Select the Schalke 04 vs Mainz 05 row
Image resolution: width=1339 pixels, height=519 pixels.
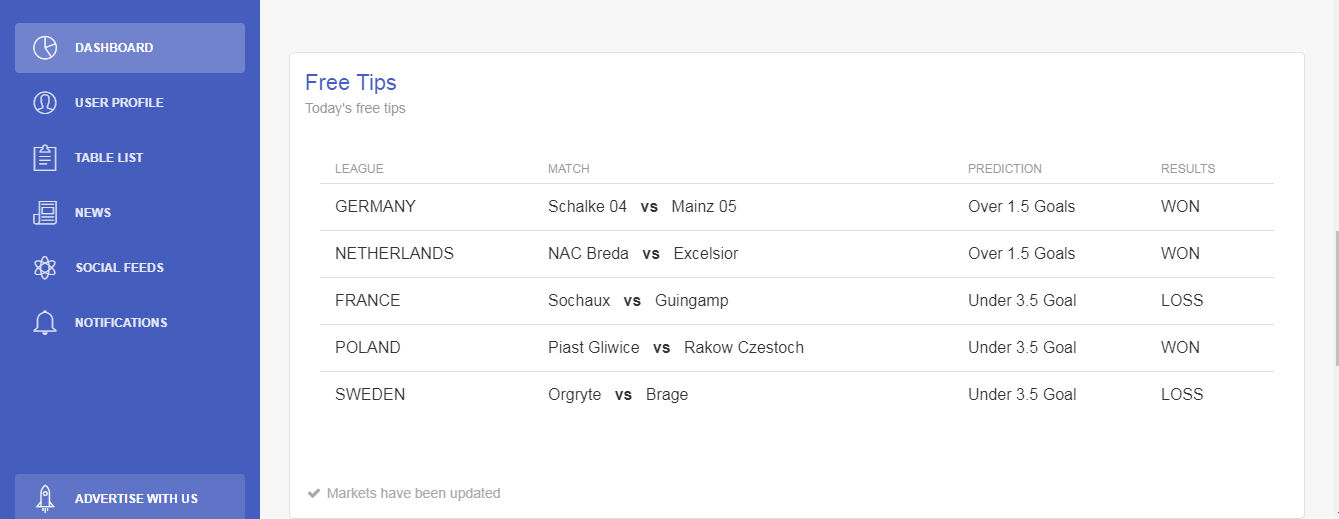tap(797, 207)
